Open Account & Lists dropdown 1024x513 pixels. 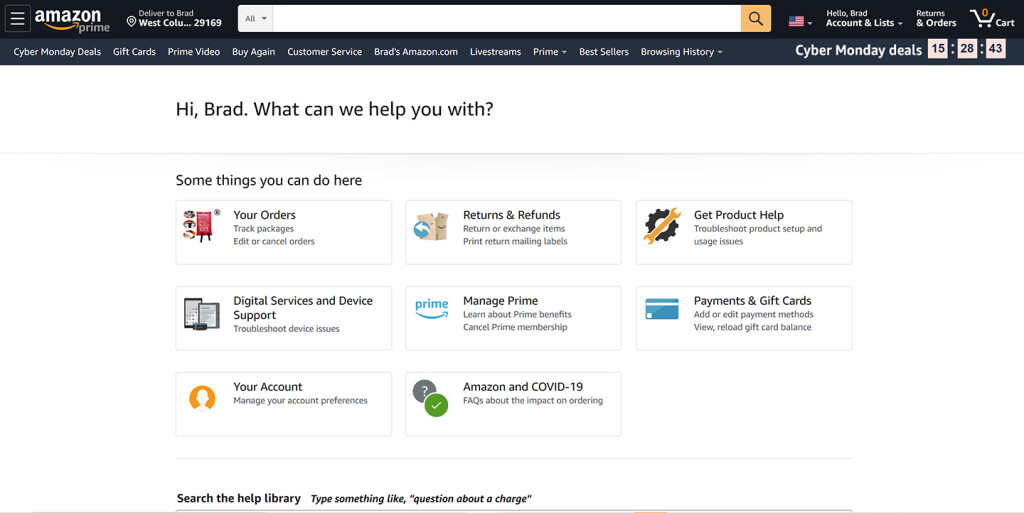864,18
